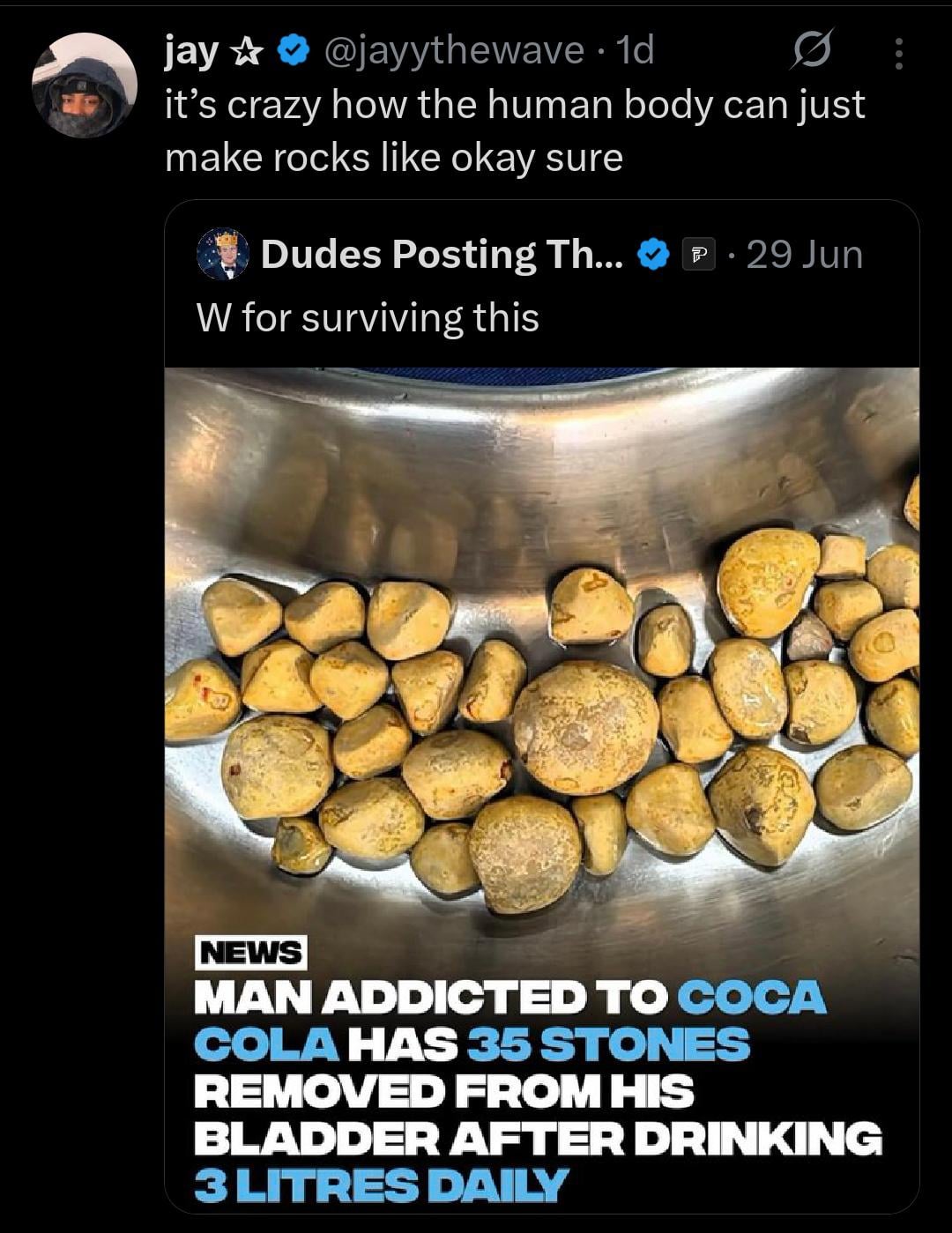Click the blue '3 LITRES DAILY' text
The width and height of the screenshot is (952, 1233).
(381, 1185)
